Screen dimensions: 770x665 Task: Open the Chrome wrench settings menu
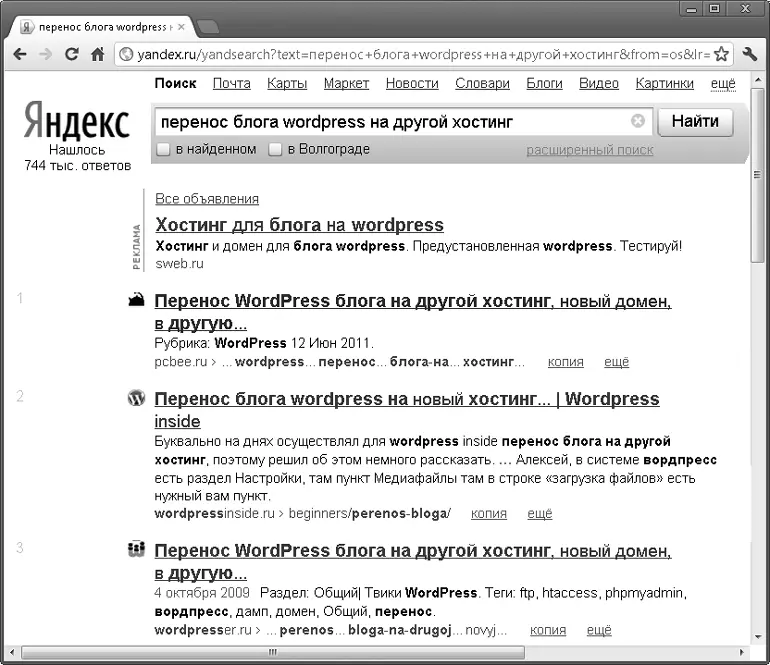750,54
